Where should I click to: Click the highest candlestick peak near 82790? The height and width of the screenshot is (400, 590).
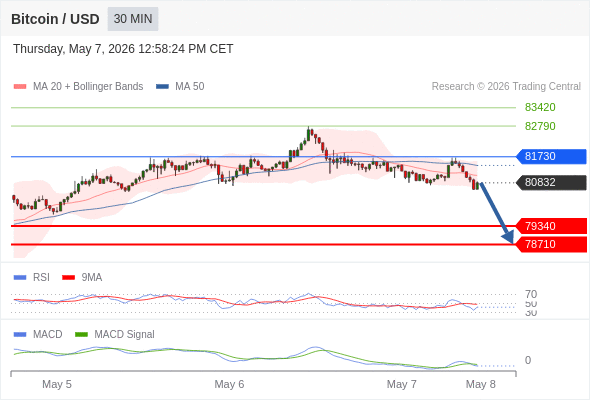tap(309, 134)
